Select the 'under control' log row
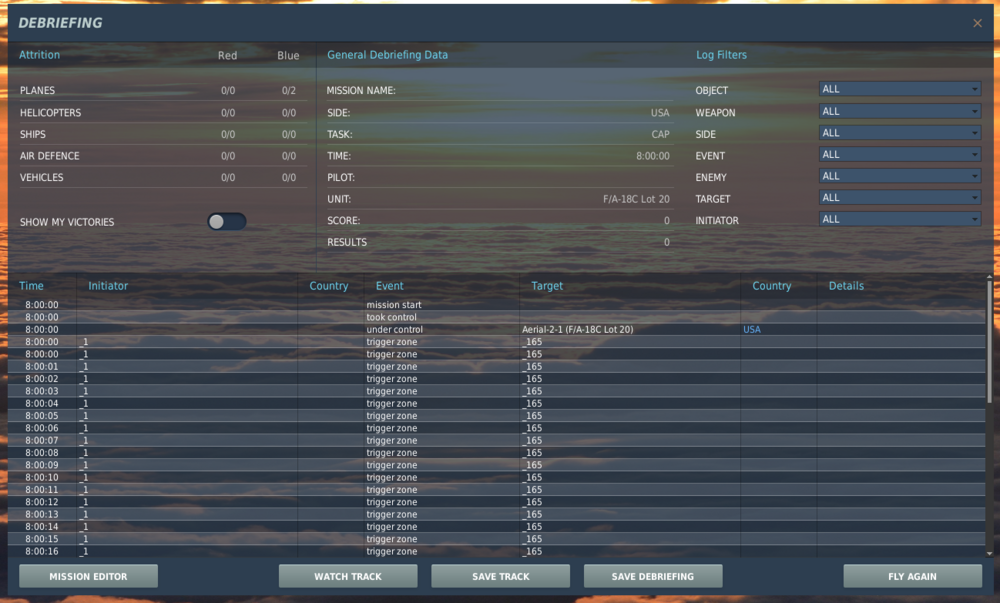The width and height of the screenshot is (1000, 603). pyautogui.click(x=496, y=330)
